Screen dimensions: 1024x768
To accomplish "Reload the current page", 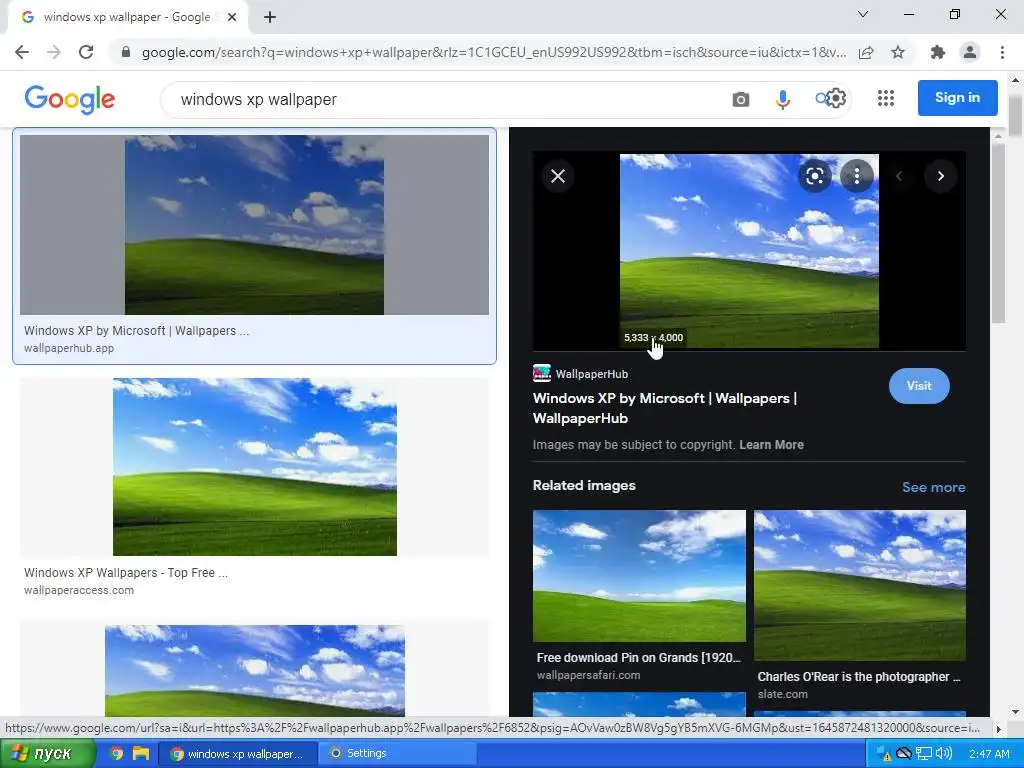I will (x=86, y=52).
